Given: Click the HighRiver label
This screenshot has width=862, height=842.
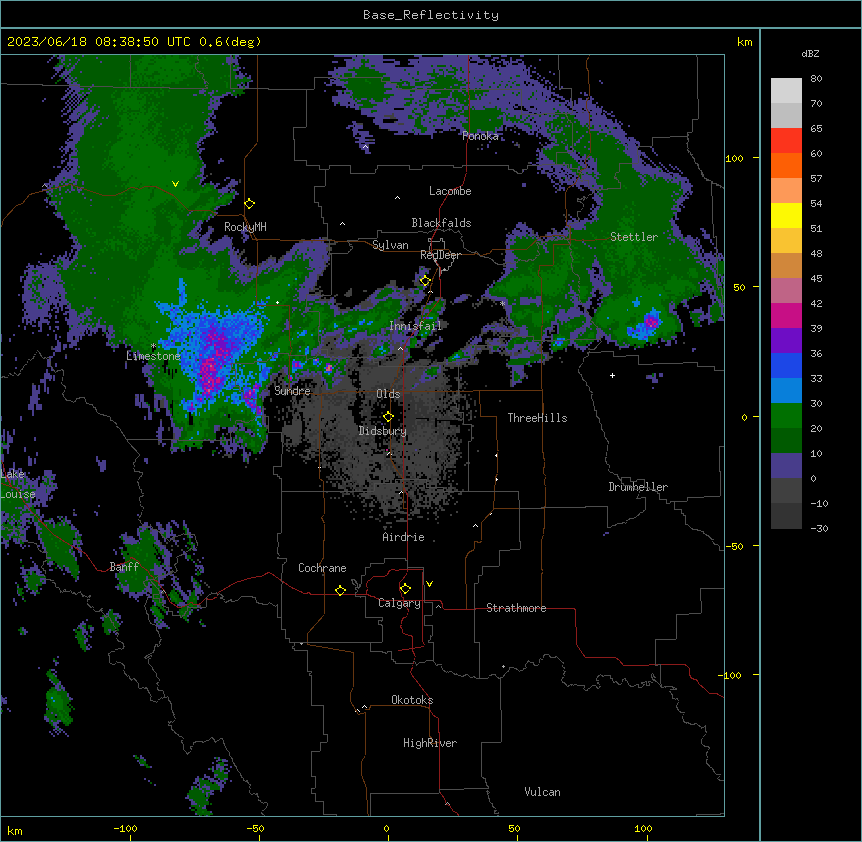Looking at the screenshot, I should click(x=430, y=743).
